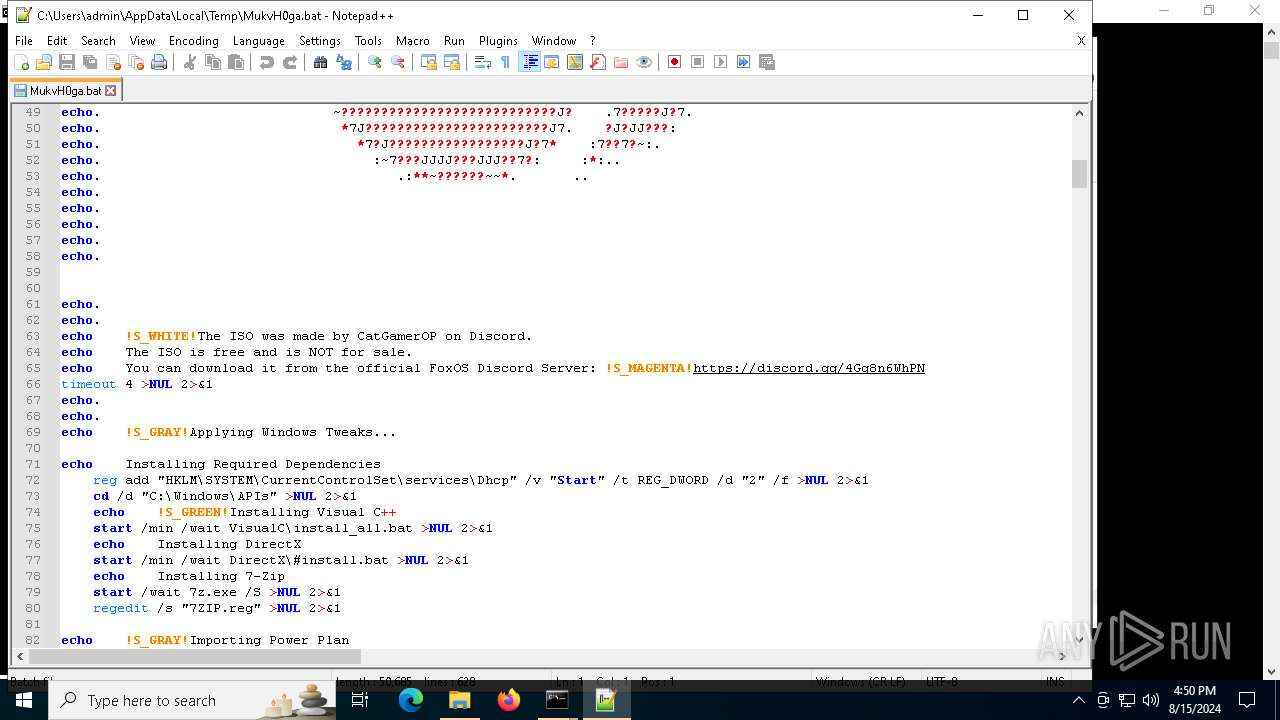Click the horizontal scrollbar thumb in Notepad++
Viewport: 1280px width, 720px height.
pos(195,656)
